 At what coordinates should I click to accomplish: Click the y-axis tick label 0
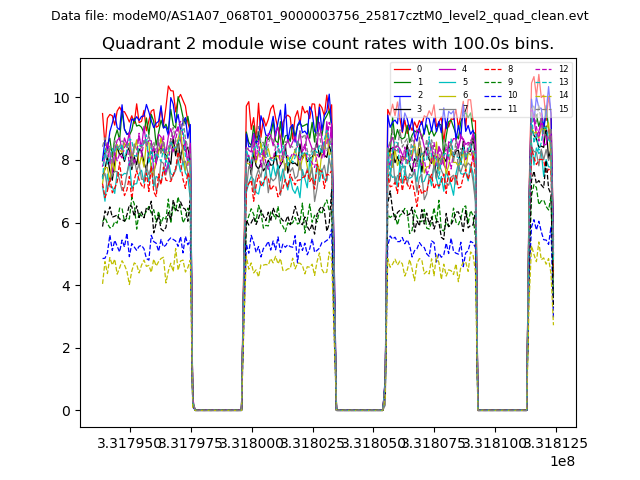pyautogui.click(x=65, y=411)
